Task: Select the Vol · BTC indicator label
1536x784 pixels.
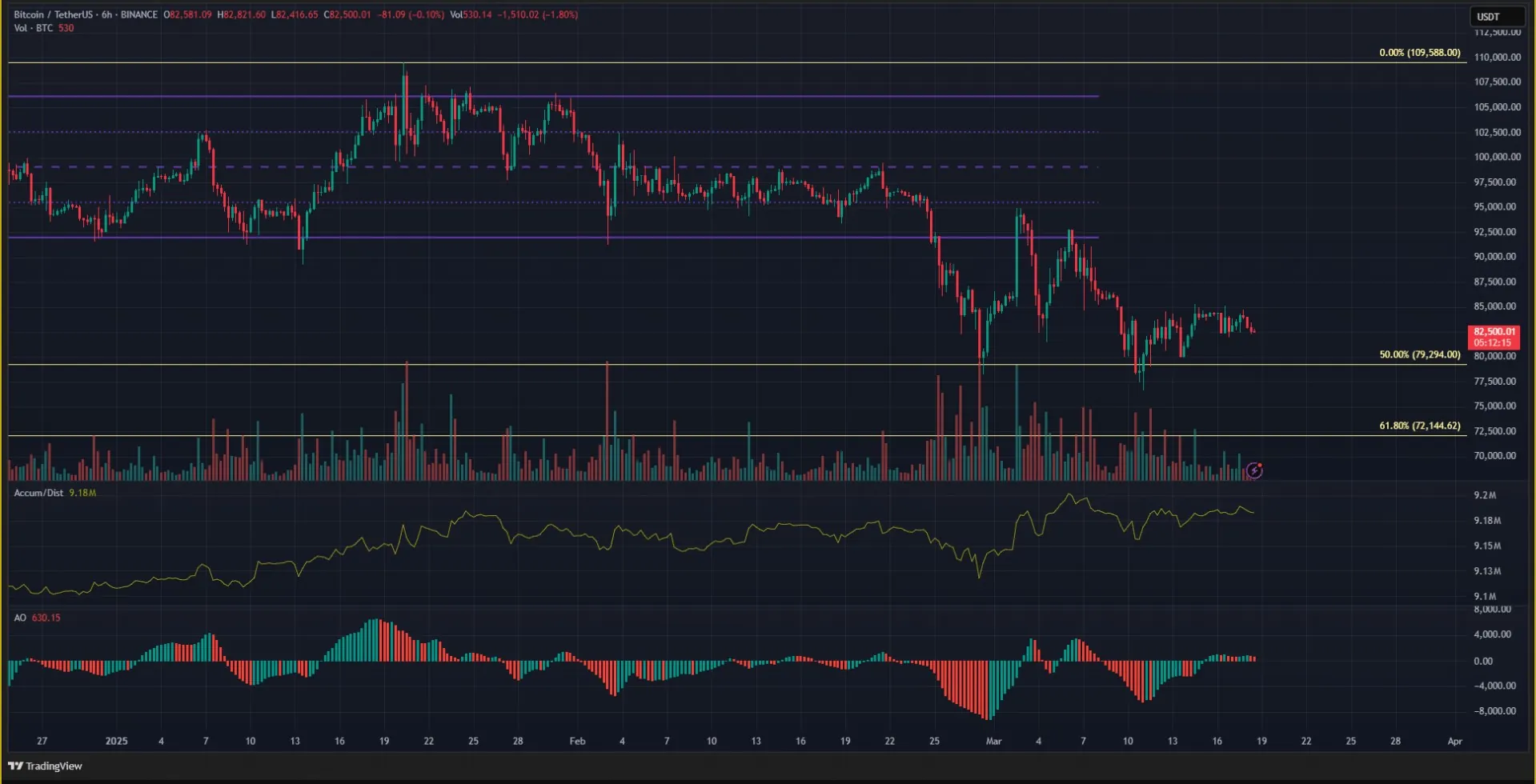Action: [x=34, y=28]
